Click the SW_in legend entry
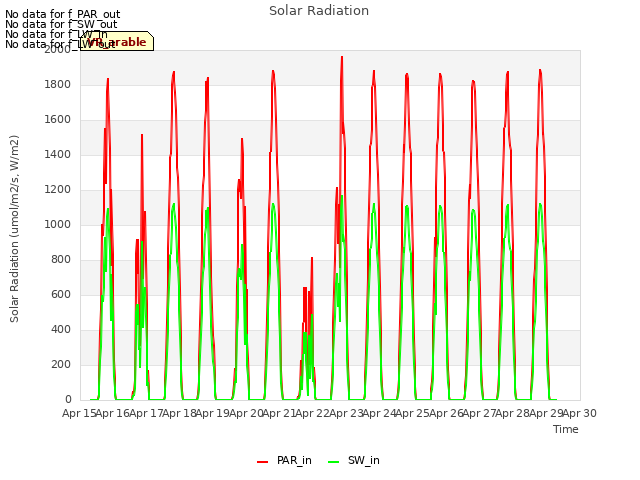The image size is (640, 480). click(x=354, y=460)
